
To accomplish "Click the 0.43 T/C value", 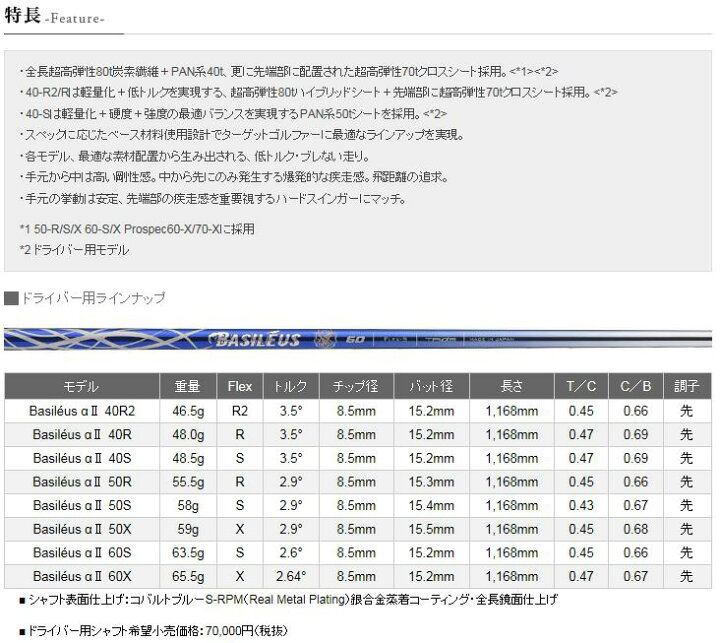I will point(581,506).
